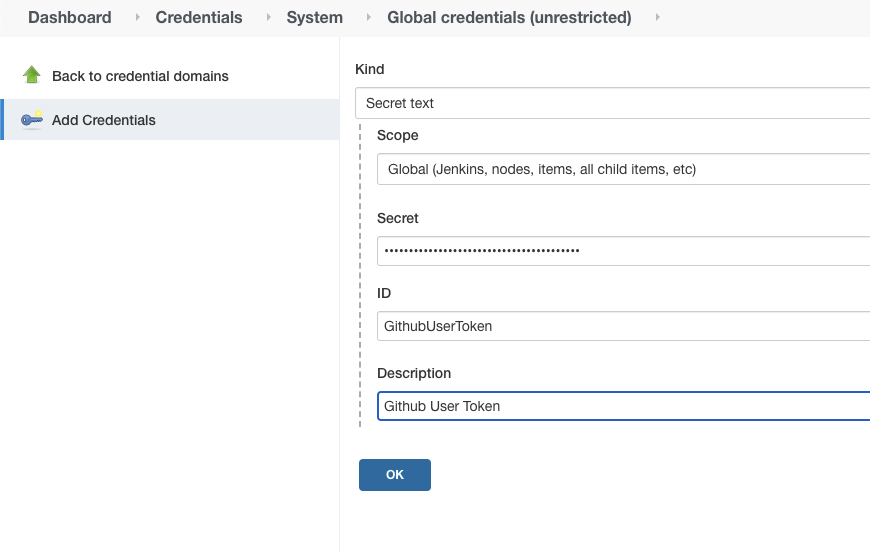870x552 pixels.
Task: Click the ID label
Action: point(384,293)
